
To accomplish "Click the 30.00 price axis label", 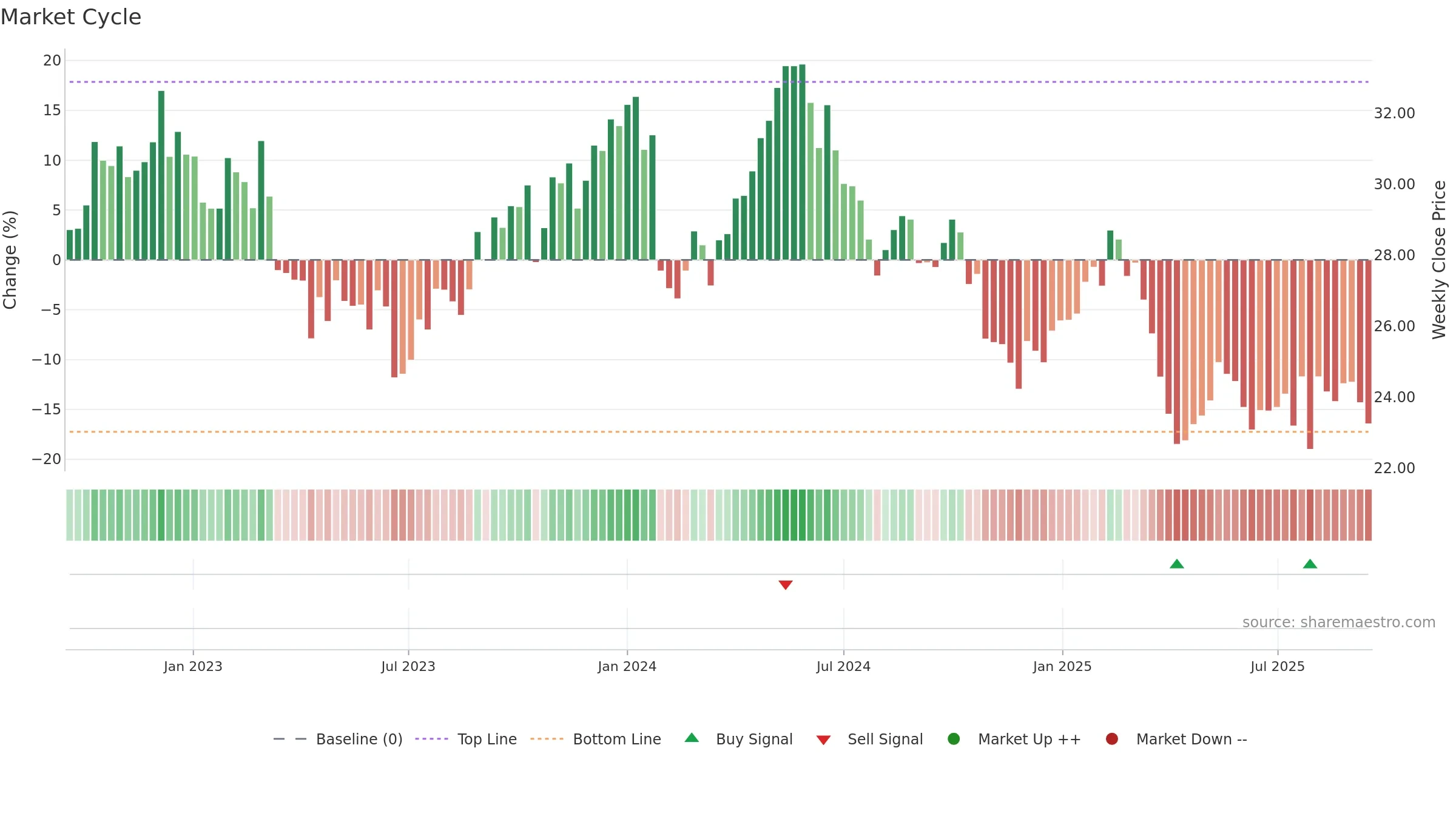I will 1394,184.
